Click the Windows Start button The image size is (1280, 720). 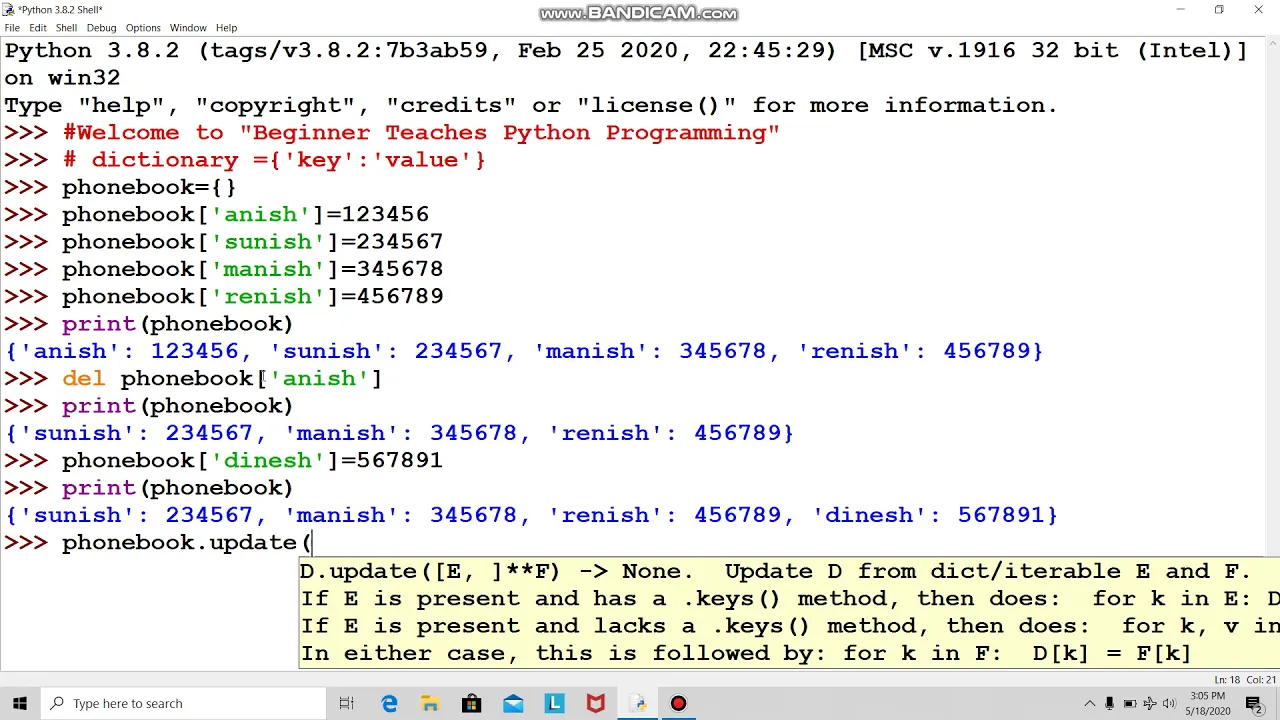coord(19,703)
